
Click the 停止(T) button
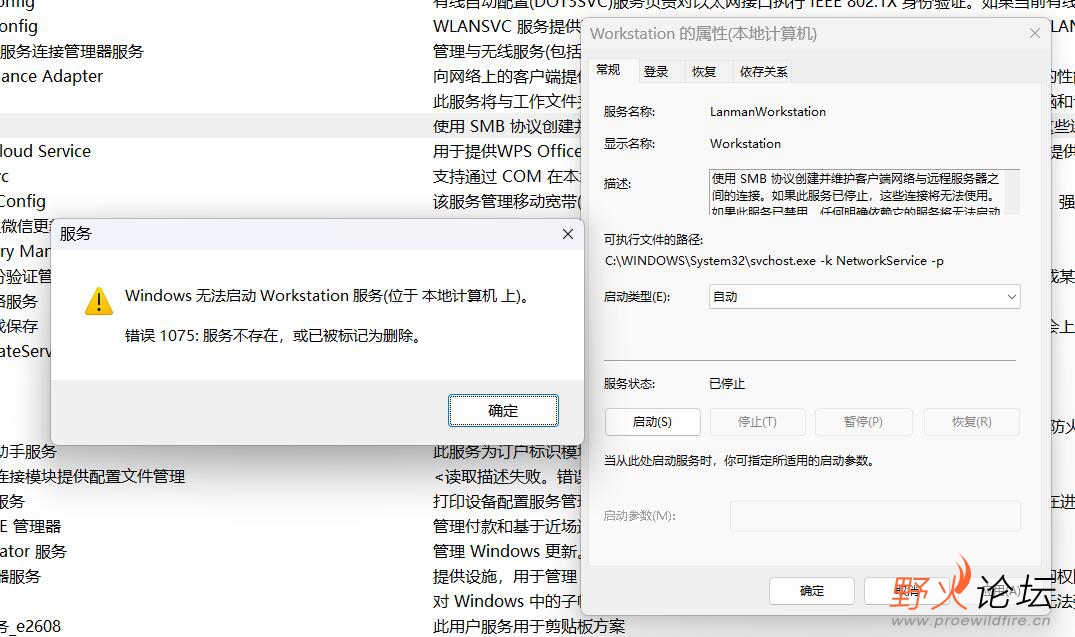(757, 422)
